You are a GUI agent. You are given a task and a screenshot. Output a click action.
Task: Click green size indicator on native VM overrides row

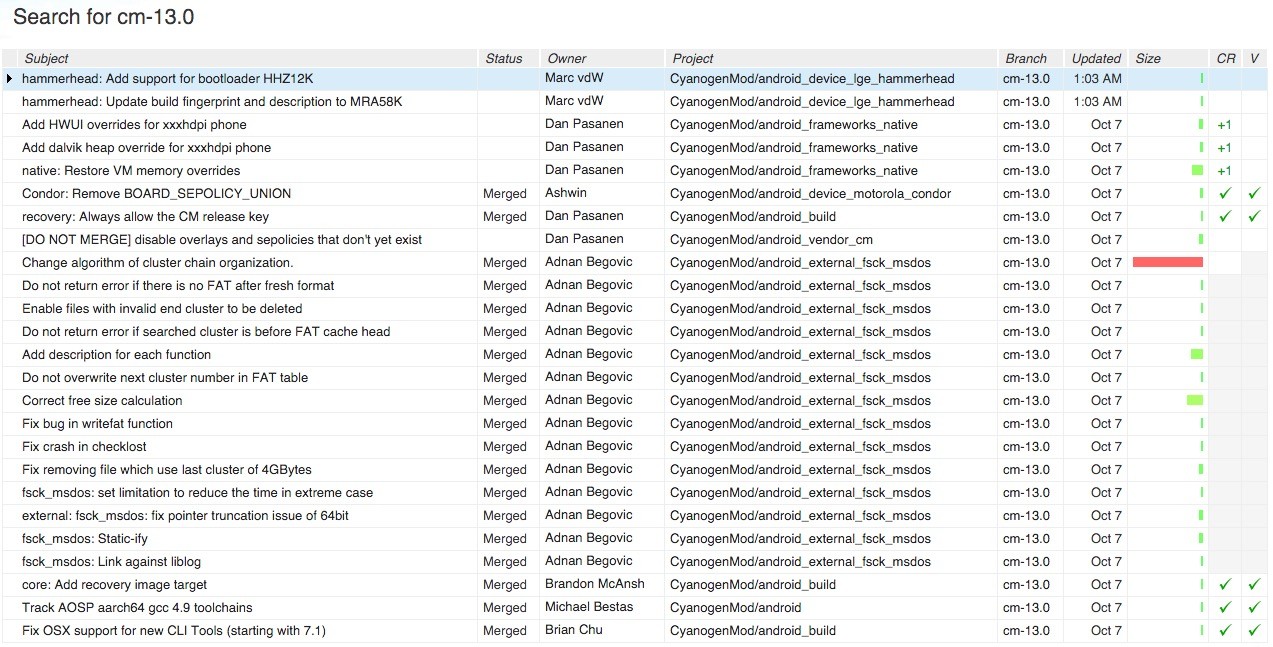click(x=1198, y=170)
